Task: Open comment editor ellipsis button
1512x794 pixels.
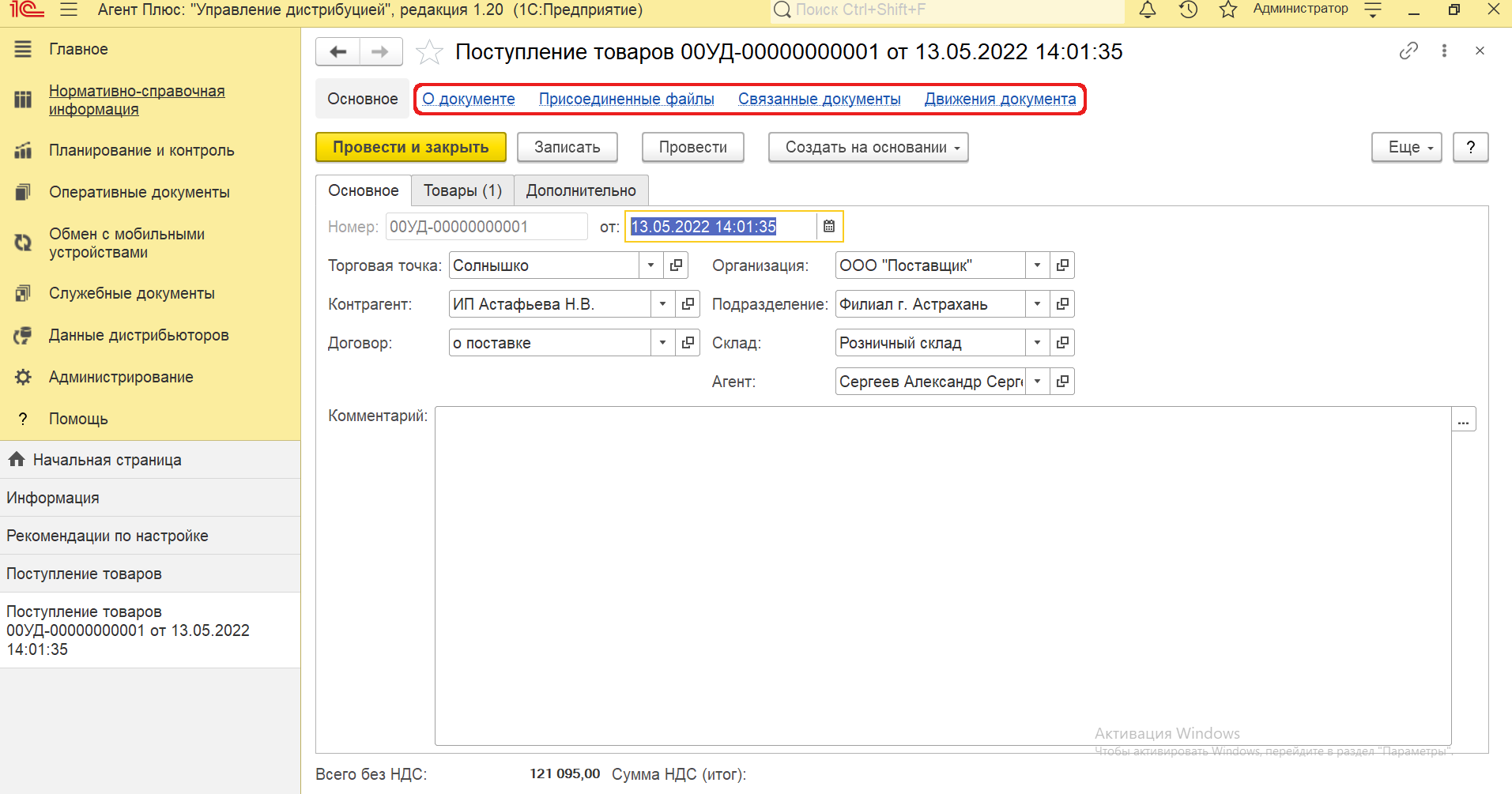Action: (x=1464, y=420)
